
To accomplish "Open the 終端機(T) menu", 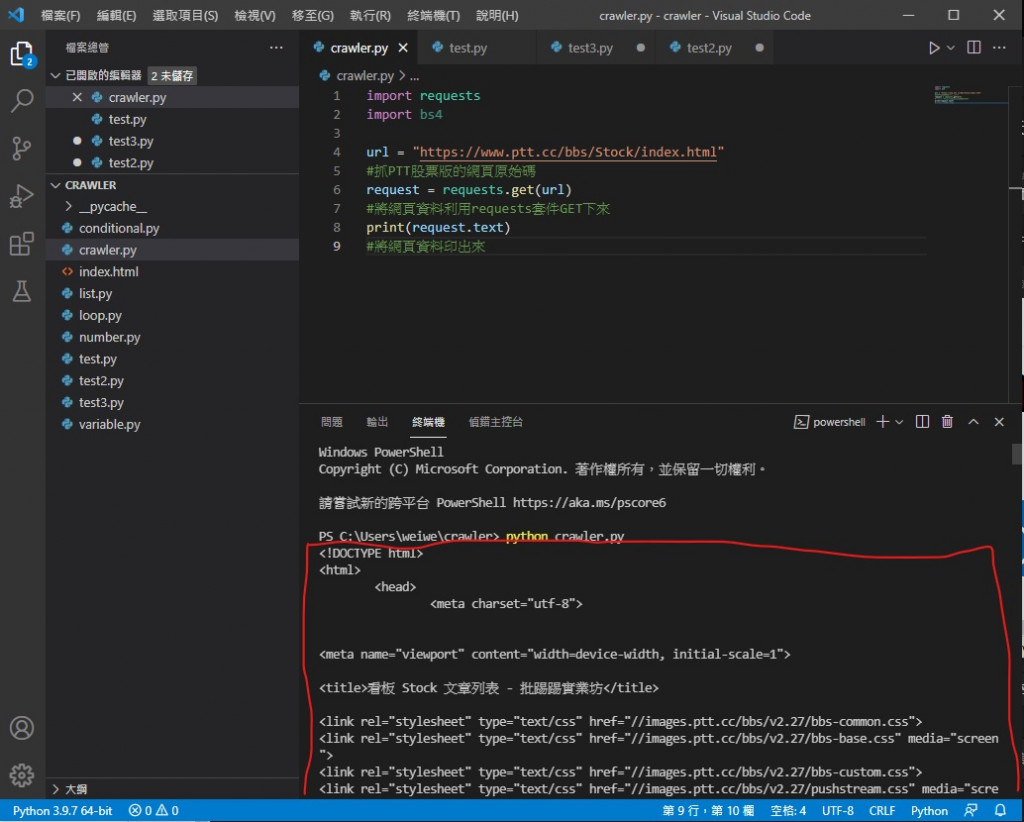I will click(433, 15).
